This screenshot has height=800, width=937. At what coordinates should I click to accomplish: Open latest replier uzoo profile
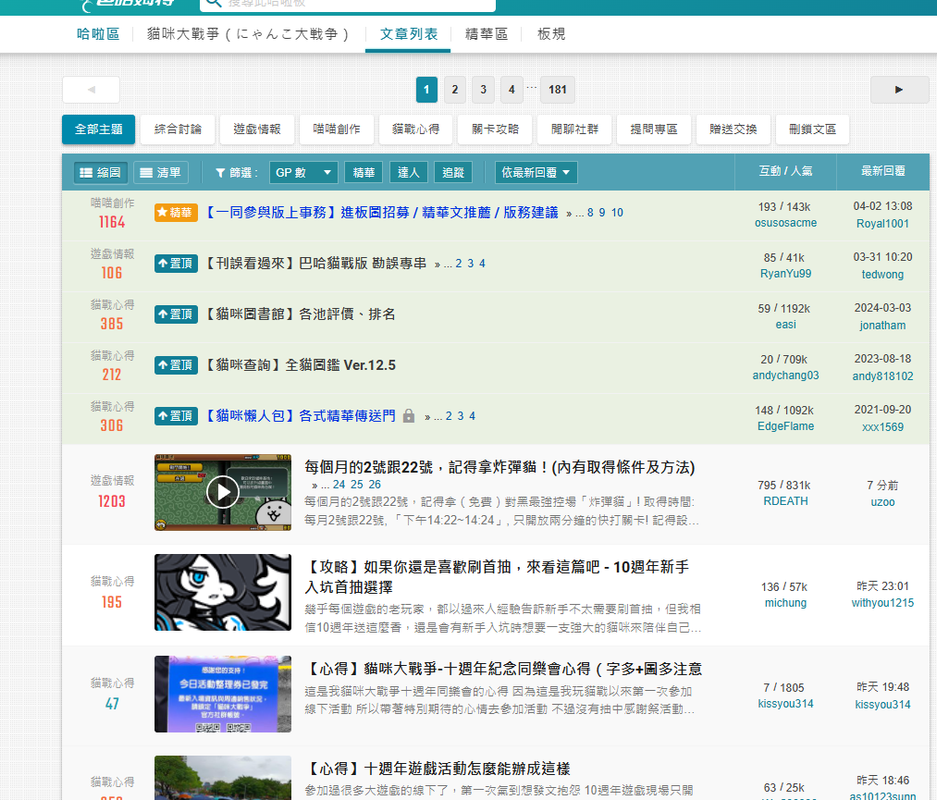(883, 502)
